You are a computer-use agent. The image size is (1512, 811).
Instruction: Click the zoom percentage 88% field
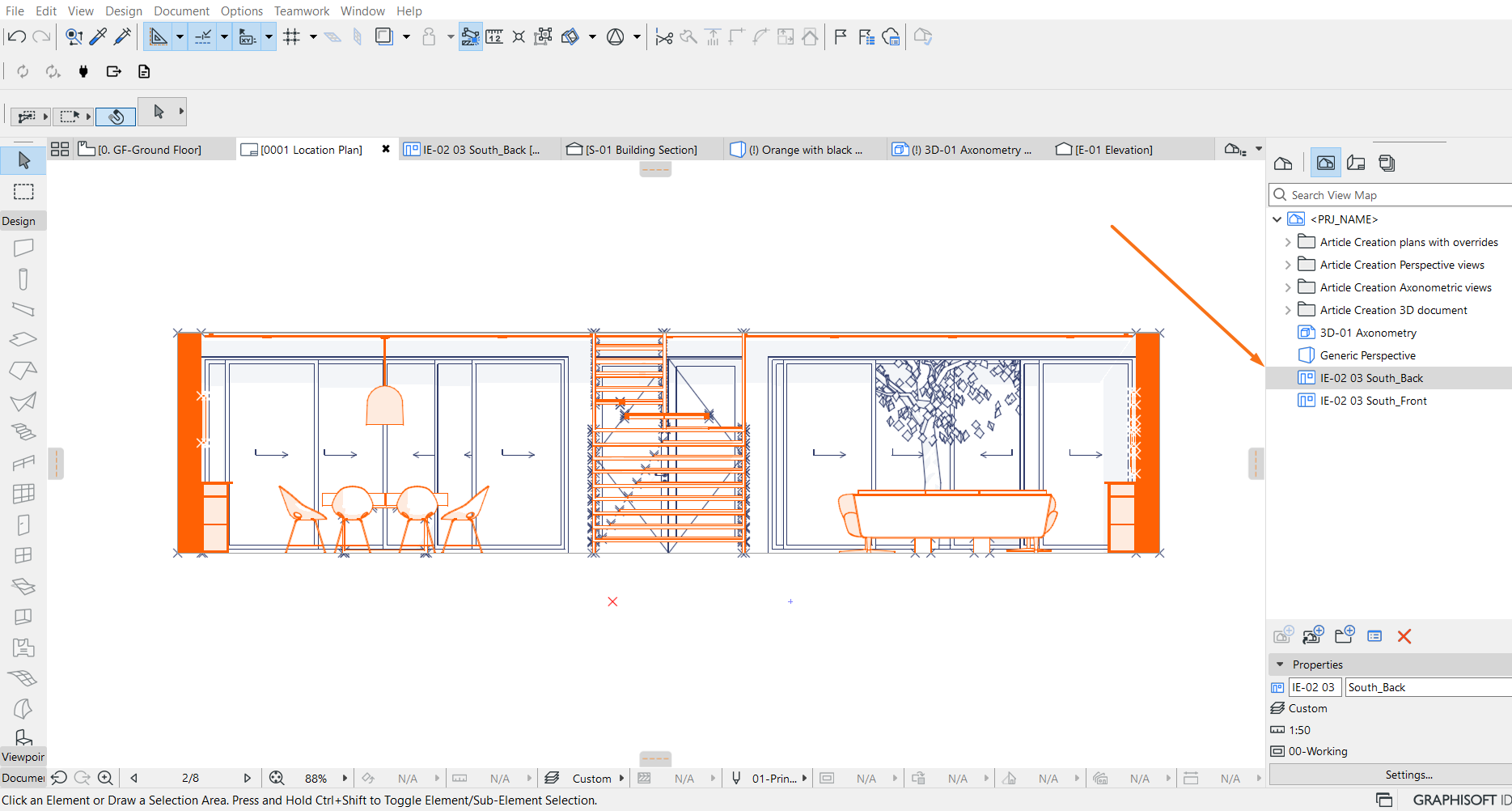pos(316,779)
